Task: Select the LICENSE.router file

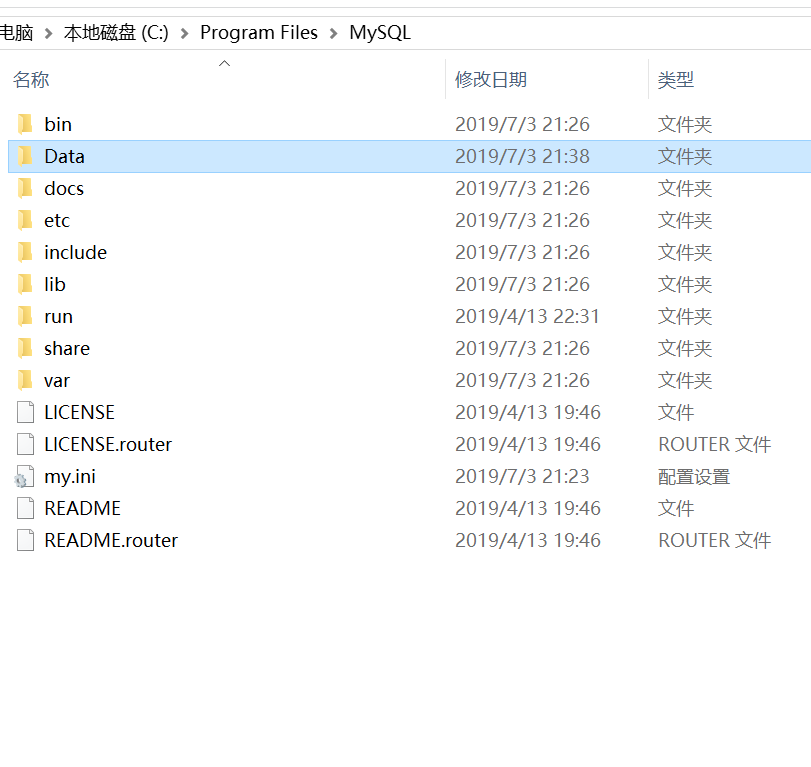Action: (108, 444)
